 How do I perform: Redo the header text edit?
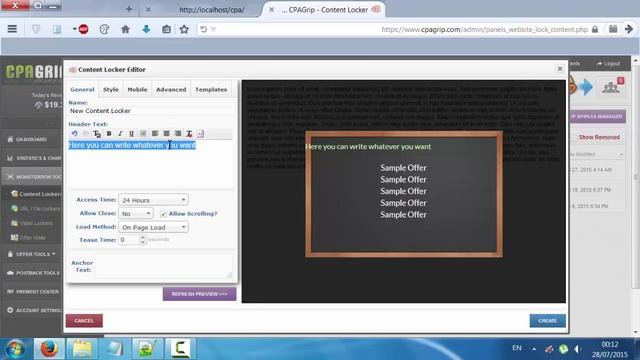coord(86,133)
